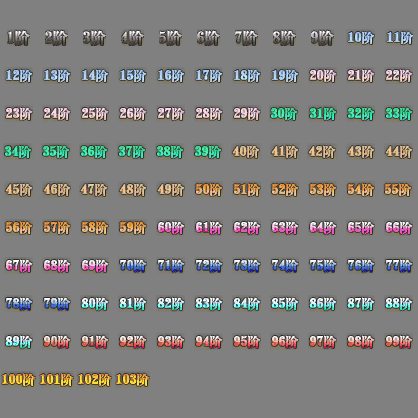Click the 23阶 label

click(18, 114)
